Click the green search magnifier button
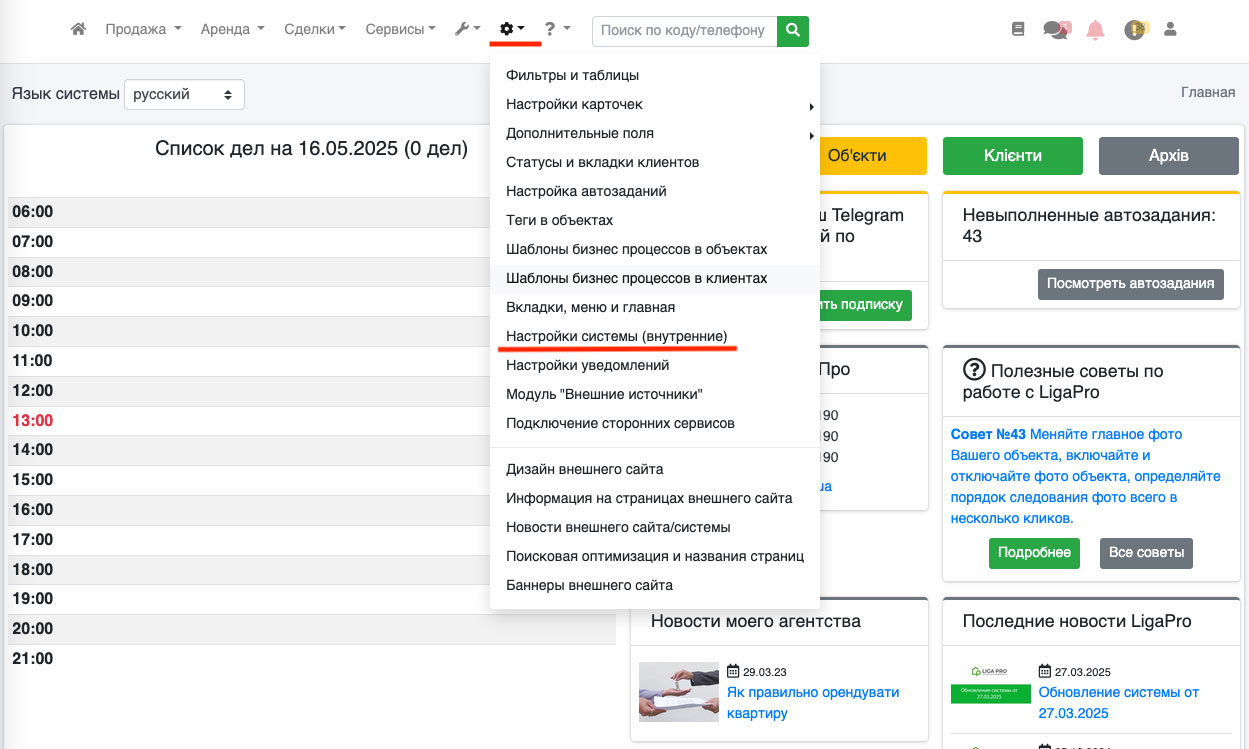Viewport: 1249px width, 749px height. pos(793,31)
